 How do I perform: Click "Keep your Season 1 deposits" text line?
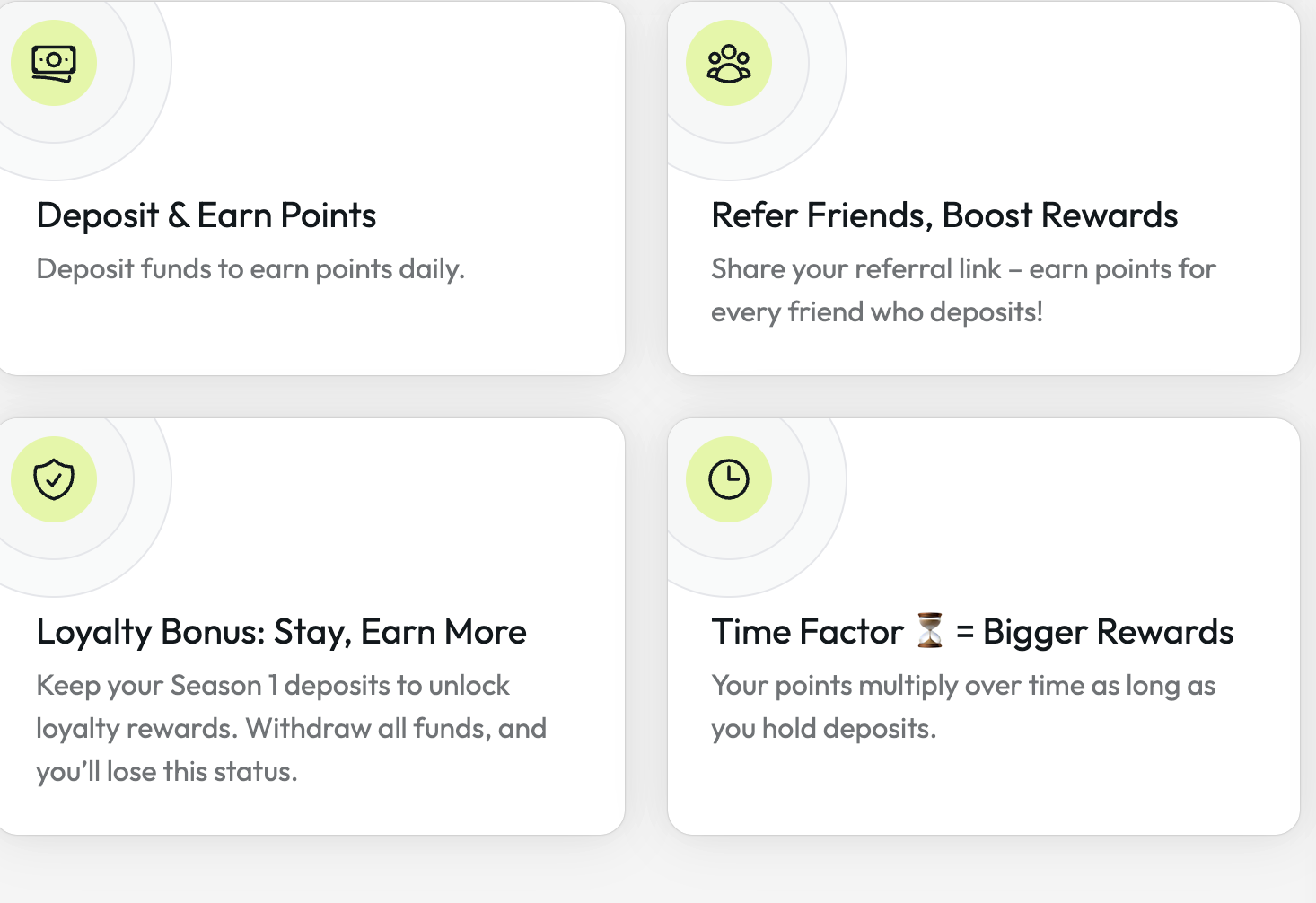click(x=273, y=686)
